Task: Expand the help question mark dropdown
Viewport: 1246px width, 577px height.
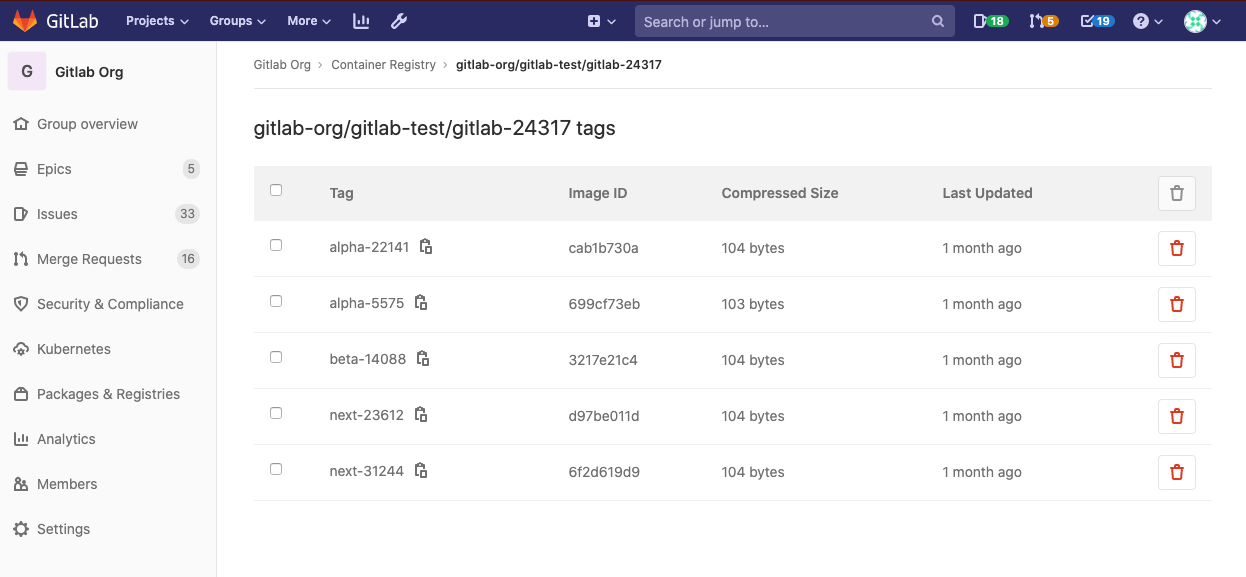Action: (1146, 20)
